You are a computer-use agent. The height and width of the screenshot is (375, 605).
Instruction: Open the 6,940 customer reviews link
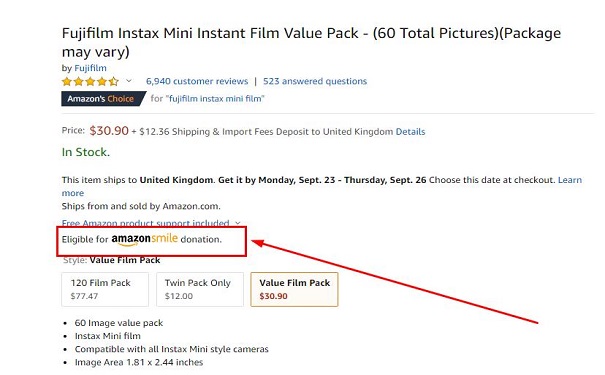pos(197,81)
